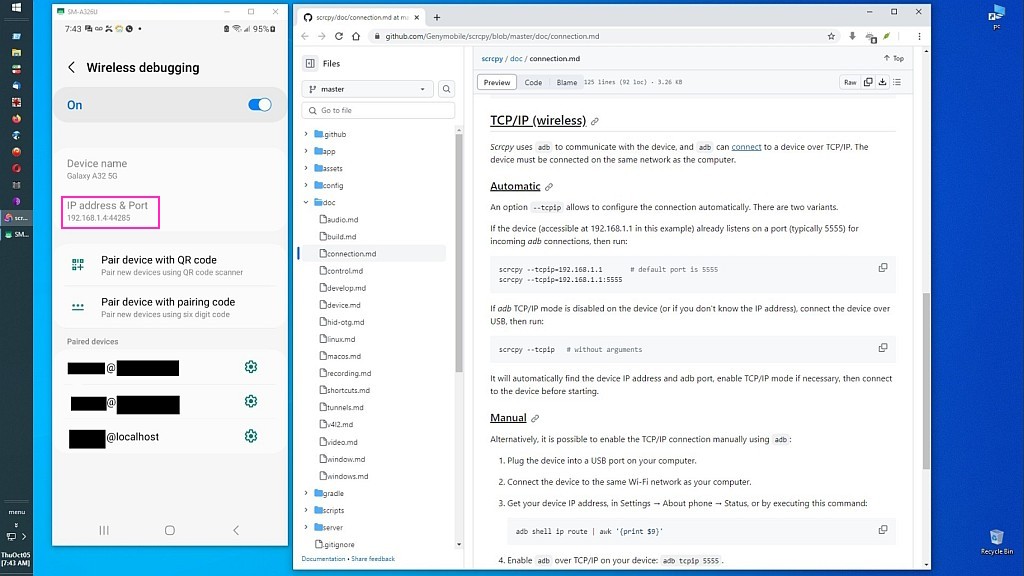Click the browser forward arrow
The width and height of the screenshot is (1024, 576).
321,37
